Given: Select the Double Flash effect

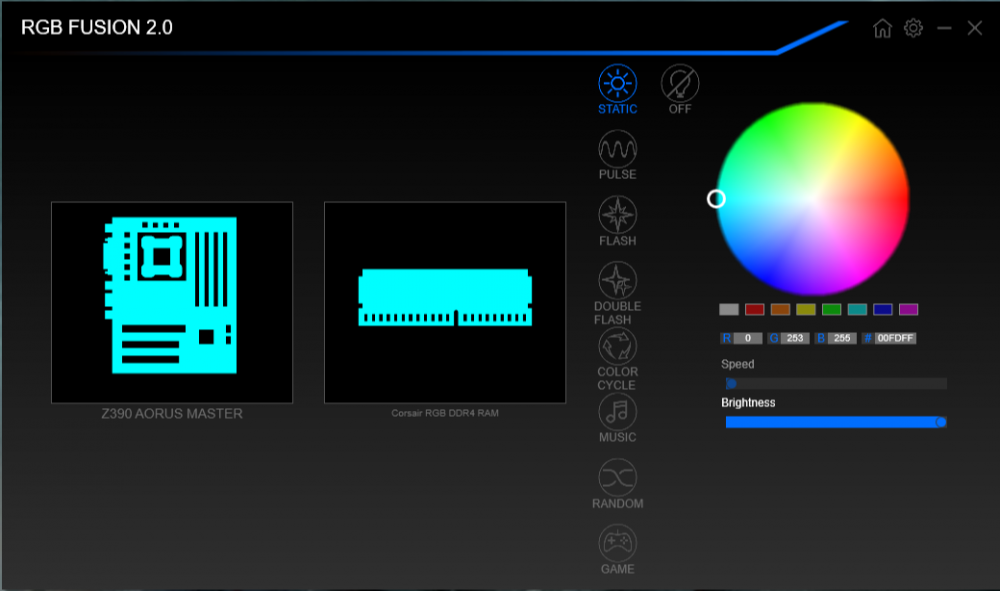Looking at the screenshot, I should point(617,281).
